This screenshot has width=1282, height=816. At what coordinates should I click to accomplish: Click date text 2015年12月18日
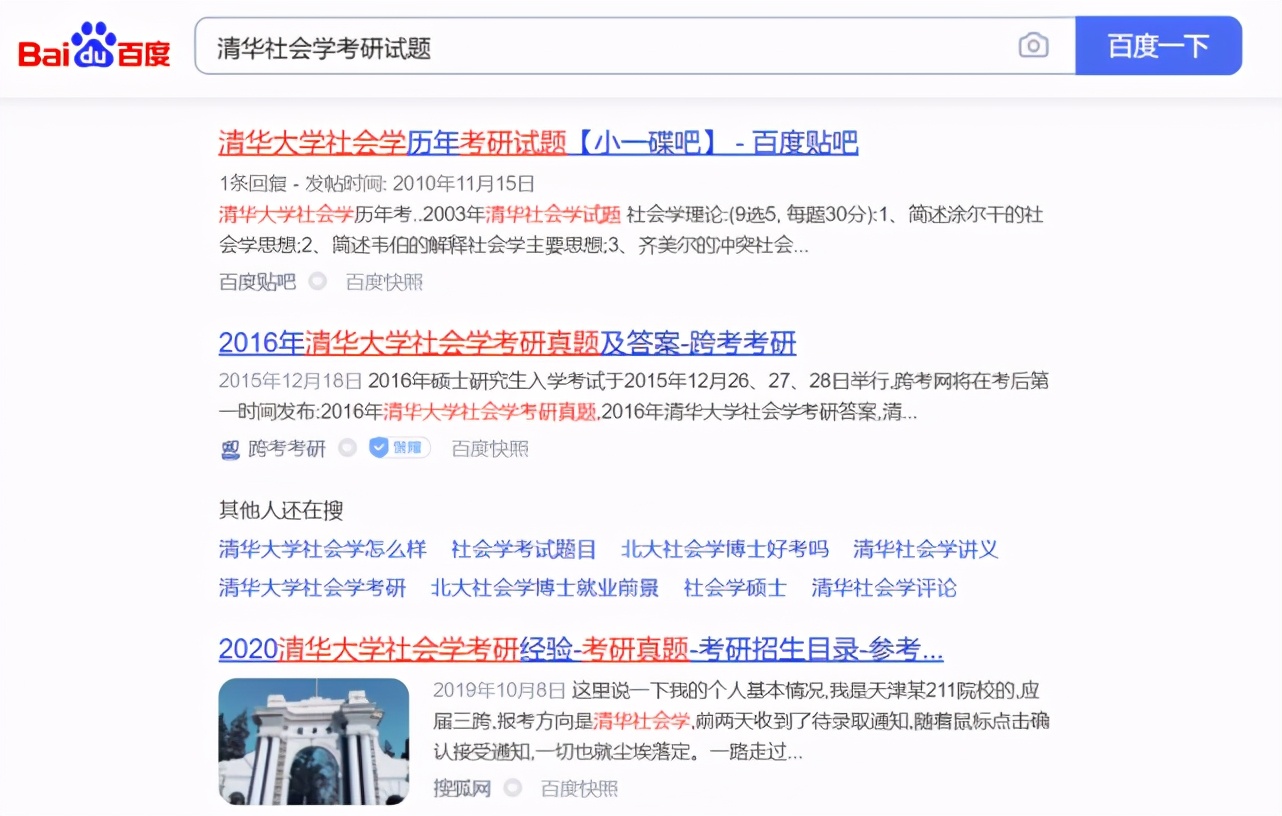(291, 381)
